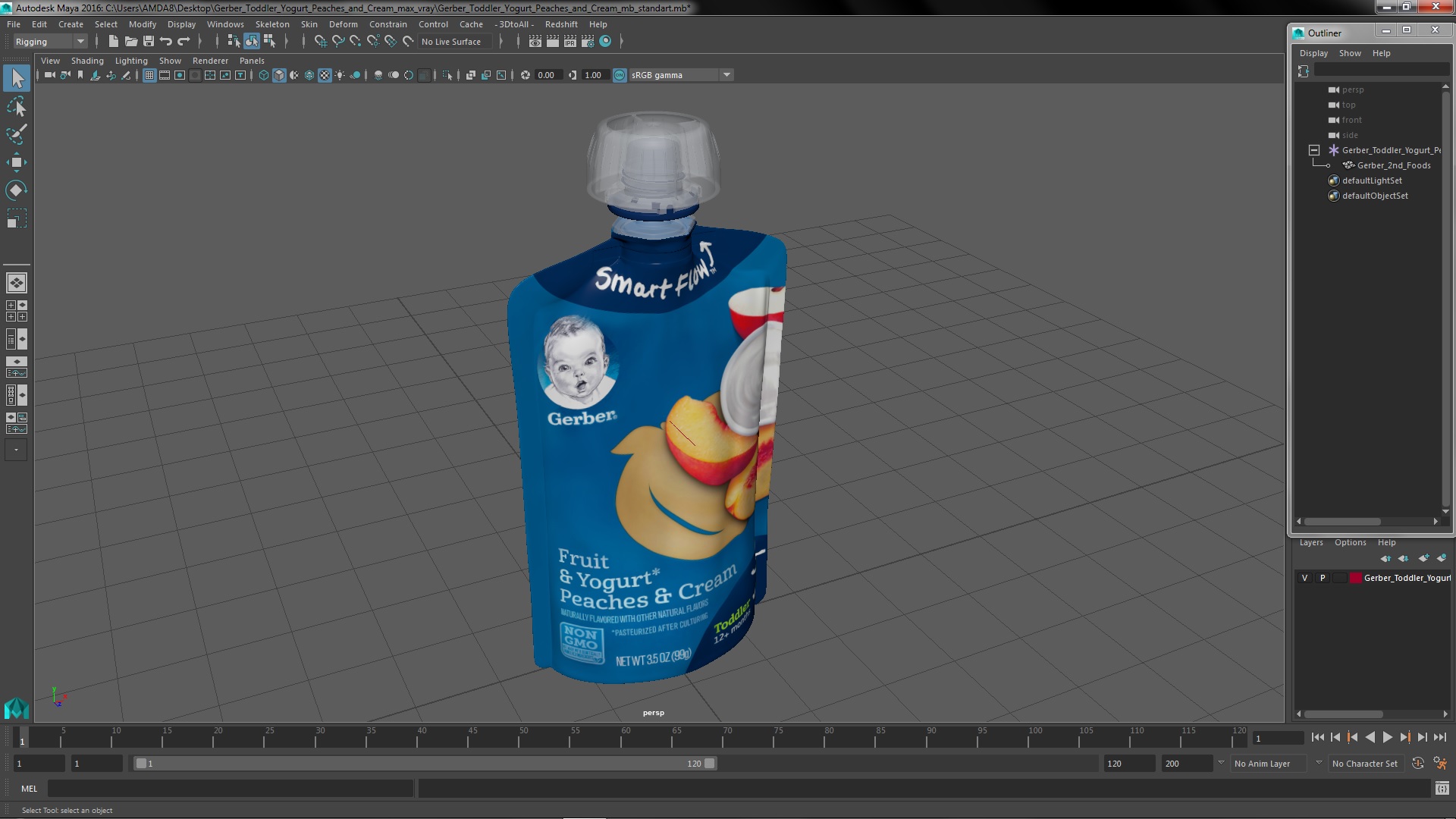Go to start of playback range

coord(1317,737)
